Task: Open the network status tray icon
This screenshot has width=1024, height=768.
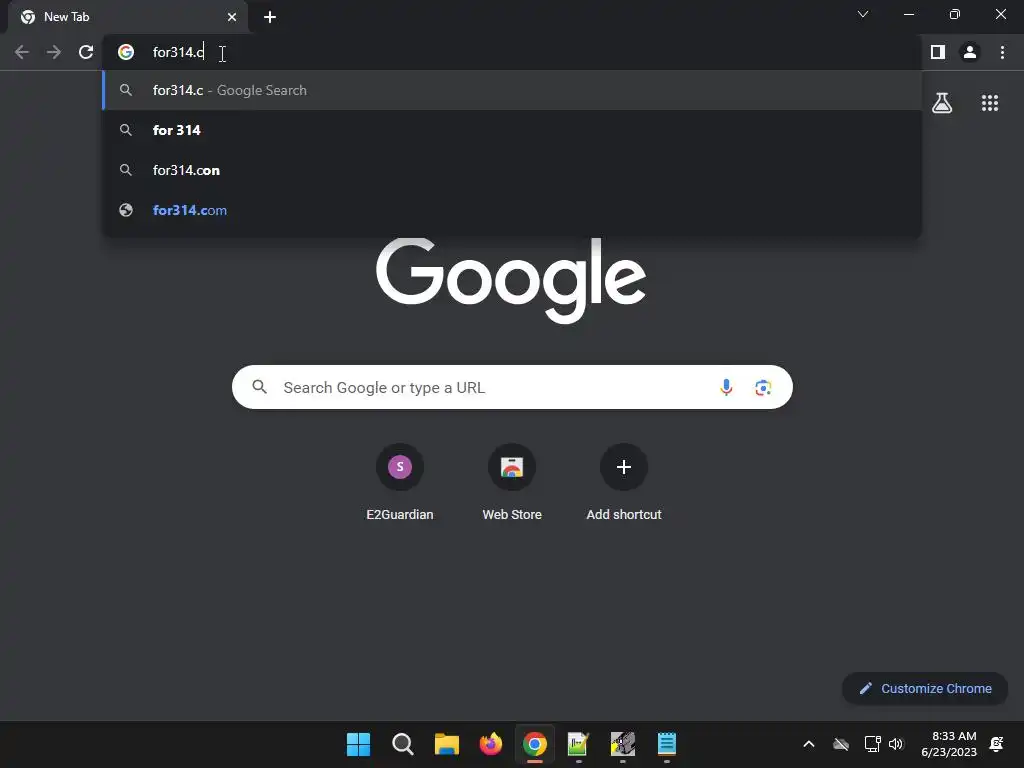Action: 872,744
